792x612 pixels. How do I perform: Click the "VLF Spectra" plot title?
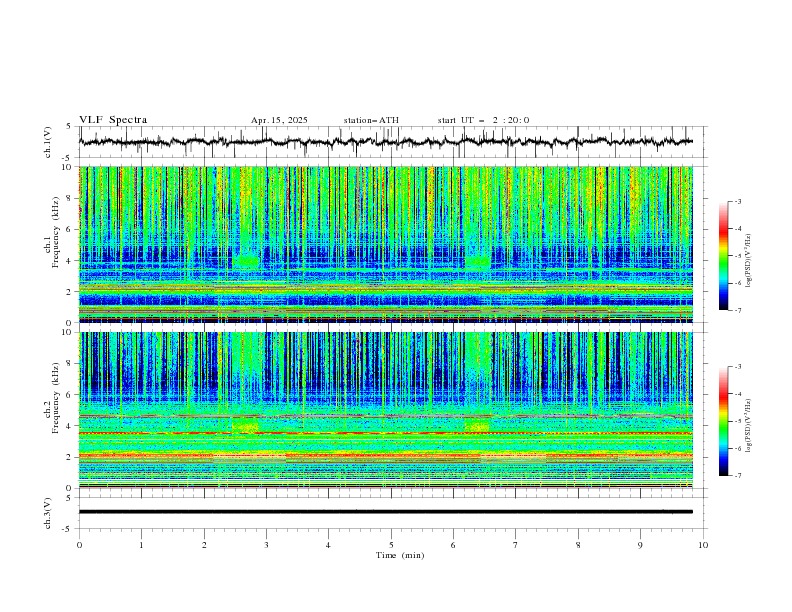pyautogui.click(x=113, y=120)
